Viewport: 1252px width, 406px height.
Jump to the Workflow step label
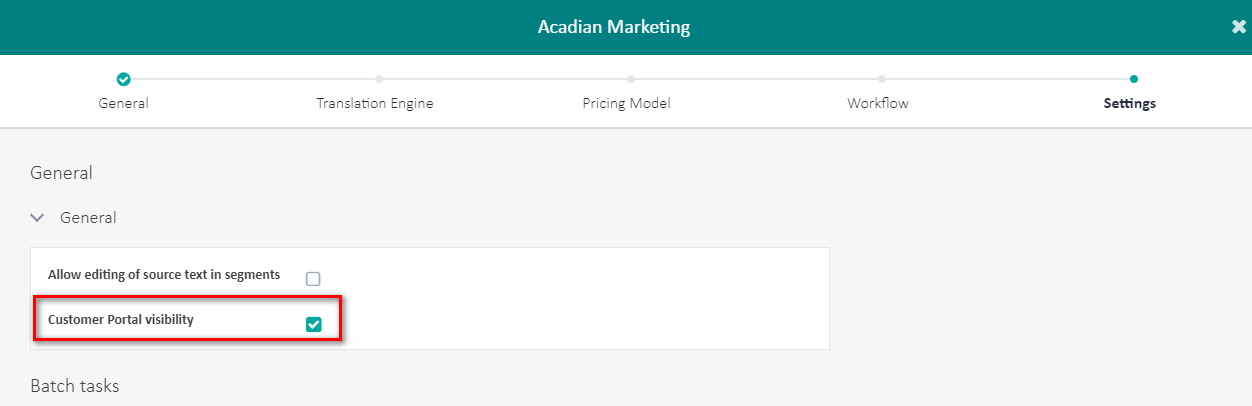[878, 103]
